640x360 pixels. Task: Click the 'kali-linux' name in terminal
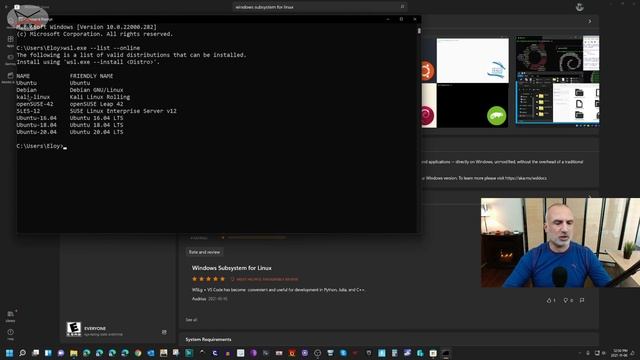click(33, 97)
